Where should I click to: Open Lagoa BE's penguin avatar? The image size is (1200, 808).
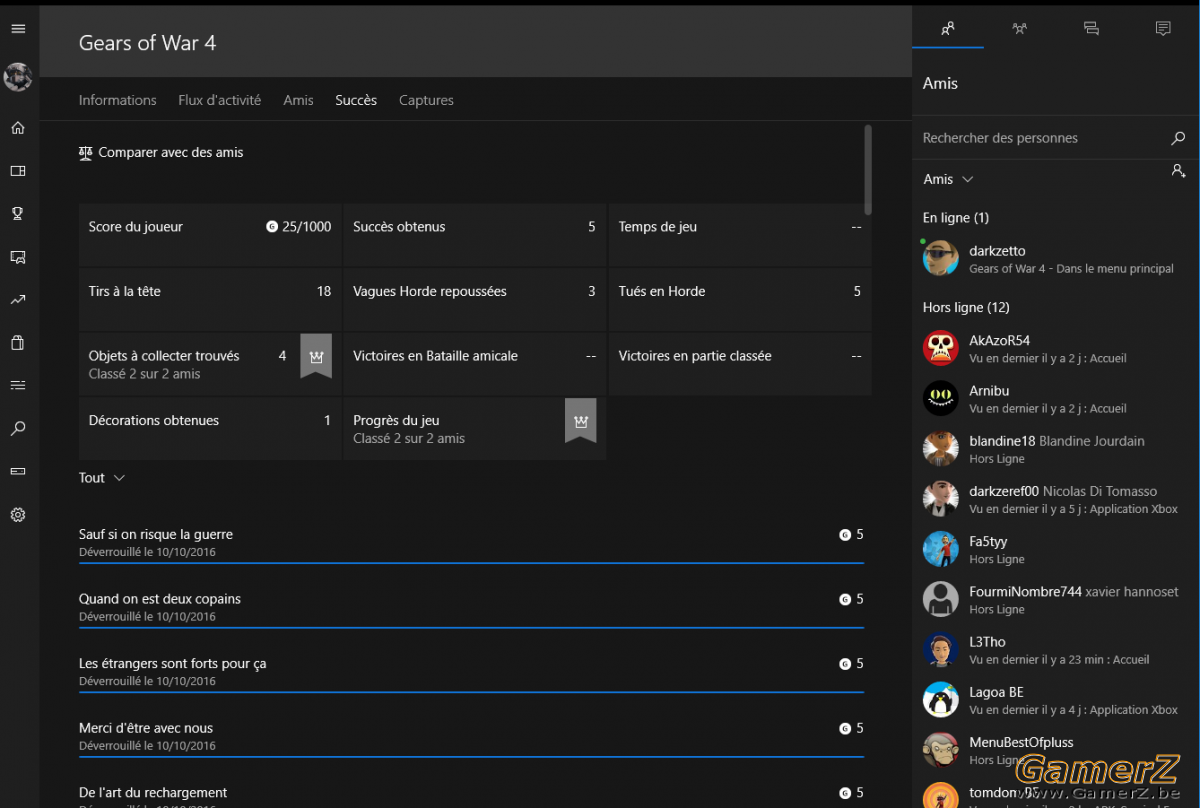pos(940,700)
